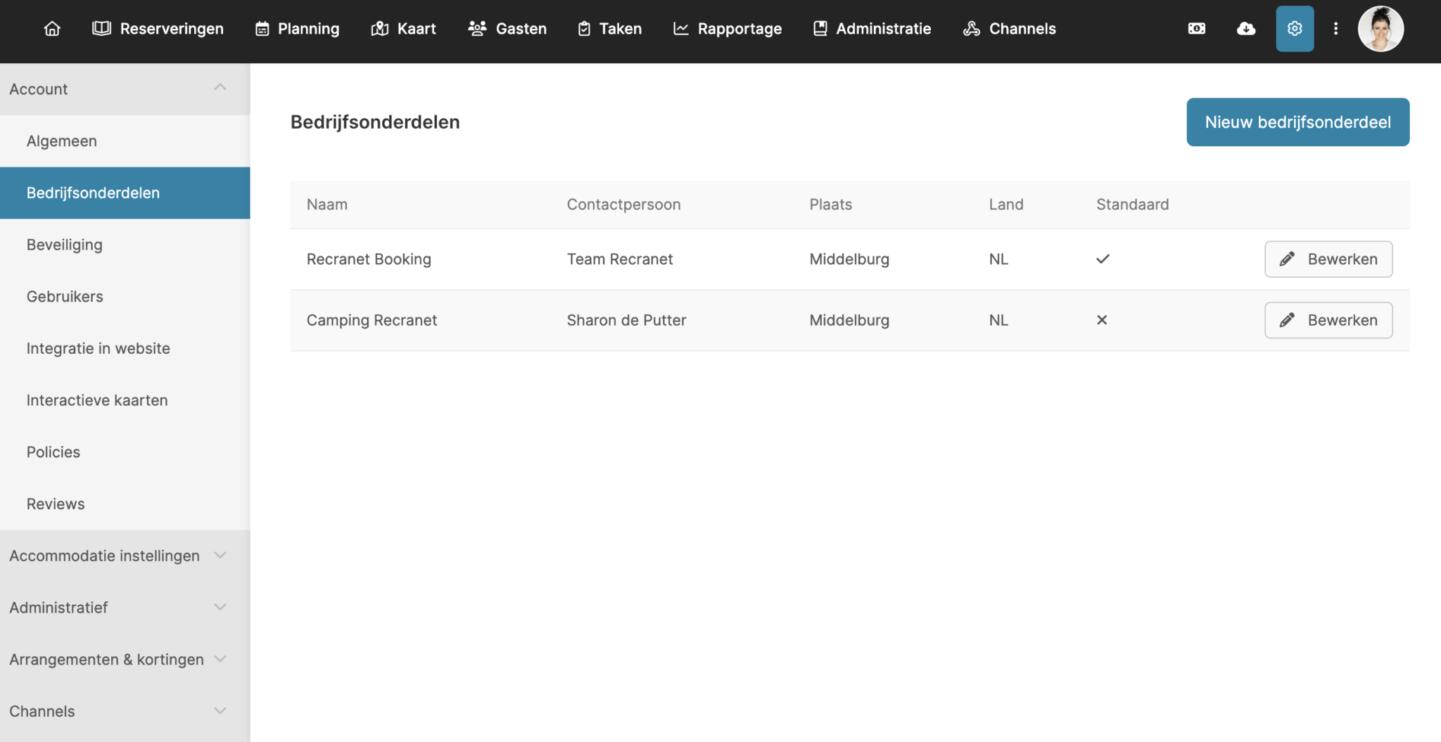Screen dimensions: 1441x742
Task: Click Bewerken for Camping Recranet
Action: (1328, 320)
